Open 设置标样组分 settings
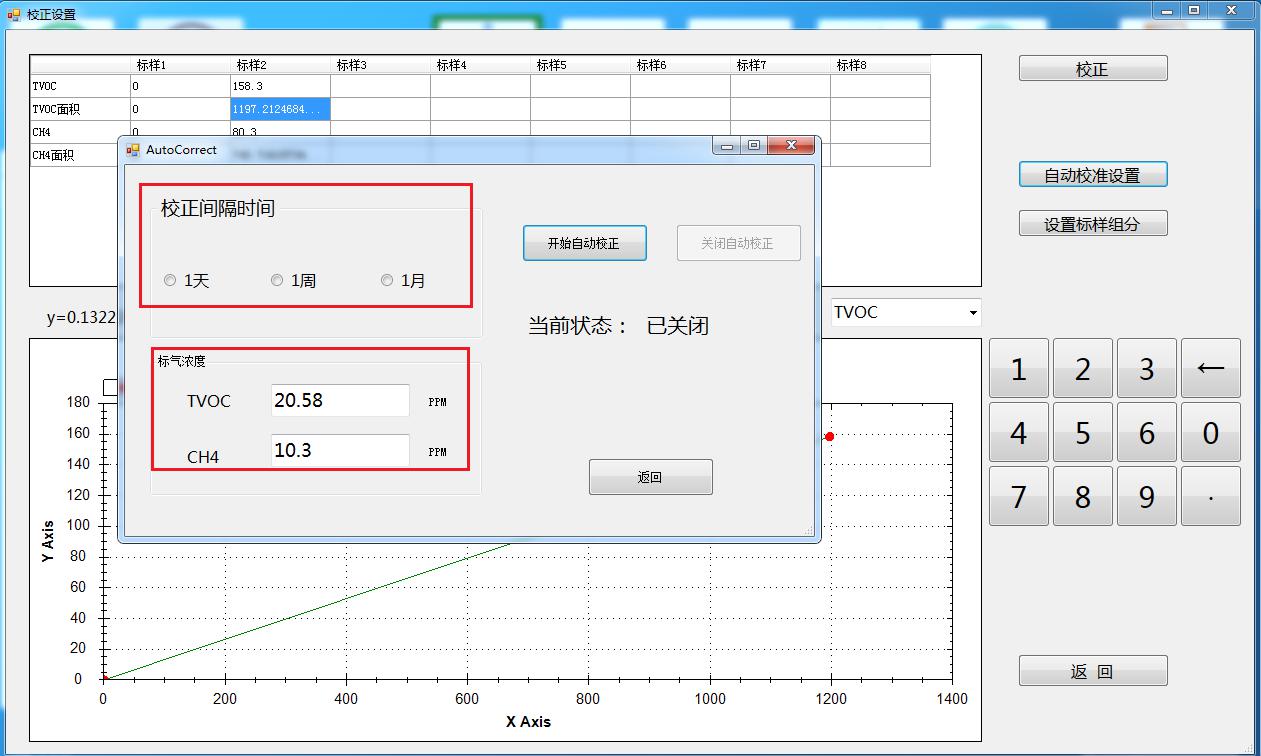Image resolution: width=1261 pixels, height=756 pixels. (x=1092, y=224)
